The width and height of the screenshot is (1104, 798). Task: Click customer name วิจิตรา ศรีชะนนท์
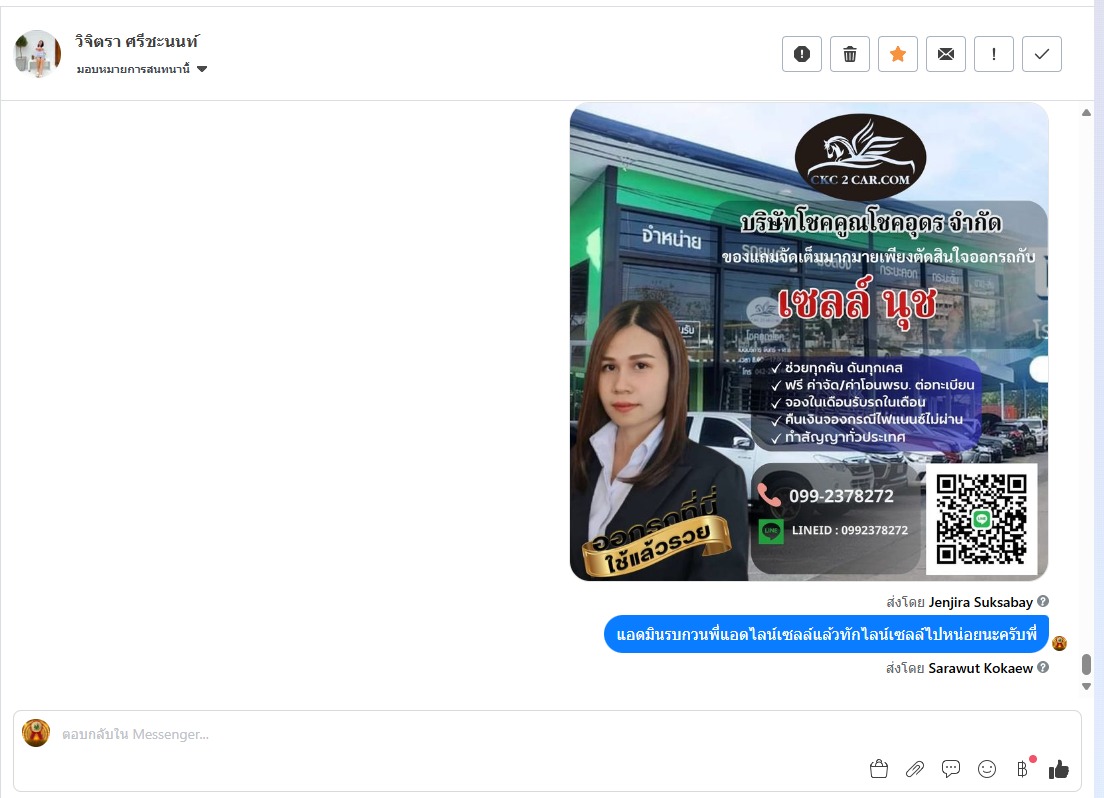137,42
